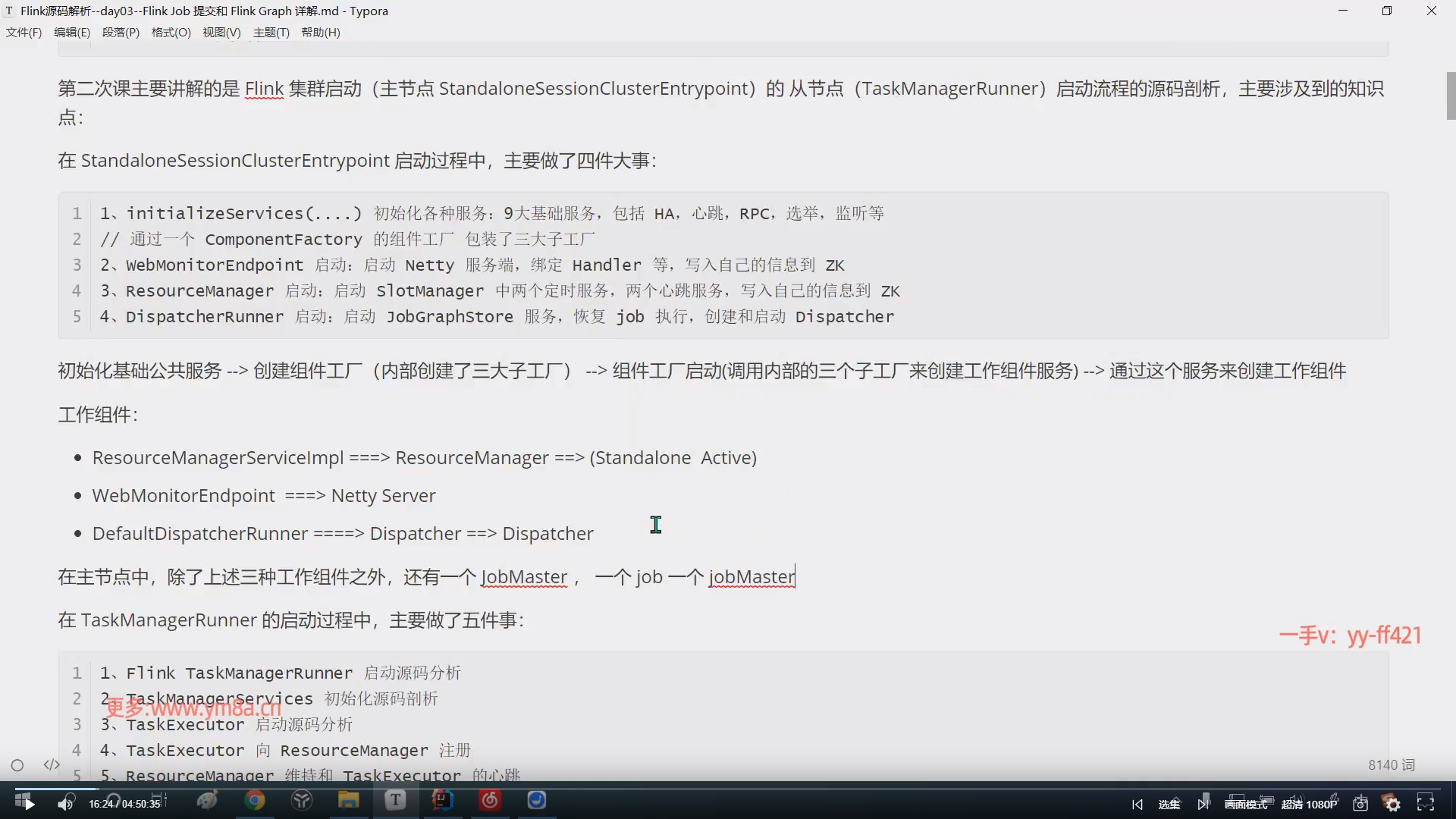Toggle source code mode icon
Image resolution: width=1456 pixels, height=819 pixels.
[x=52, y=764]
